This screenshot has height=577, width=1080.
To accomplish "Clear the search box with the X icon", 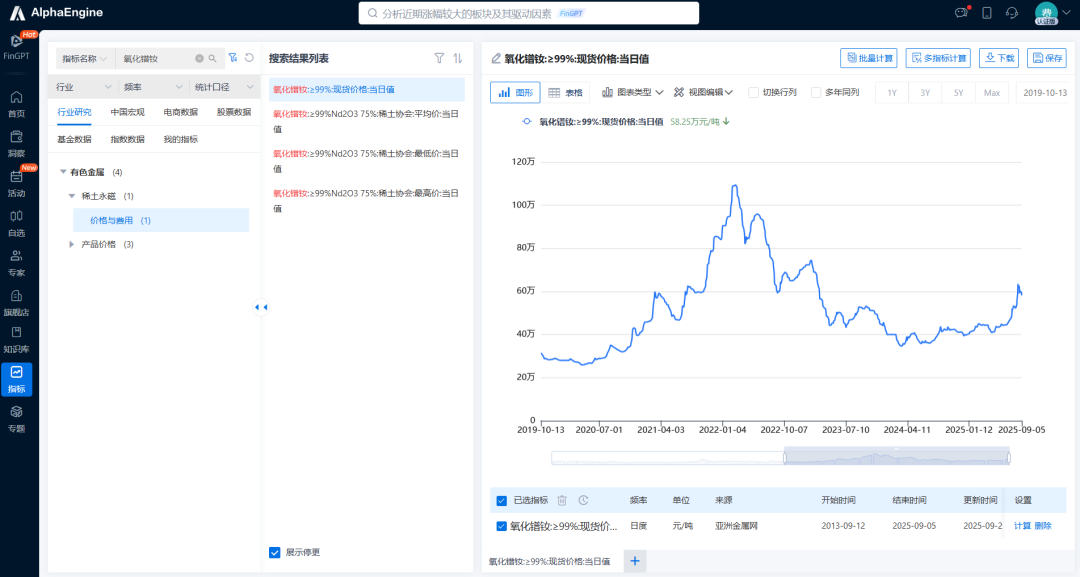I will 199,59.
